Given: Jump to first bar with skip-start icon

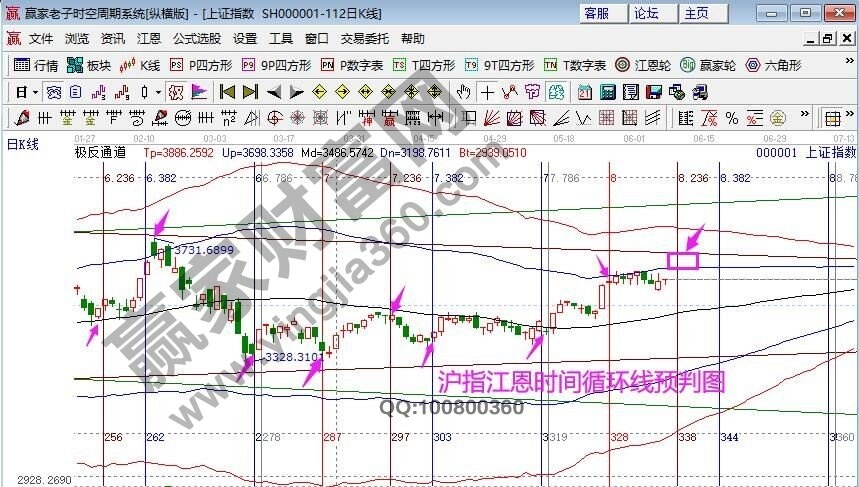Looking at the screenshot, I should point(227,92).
